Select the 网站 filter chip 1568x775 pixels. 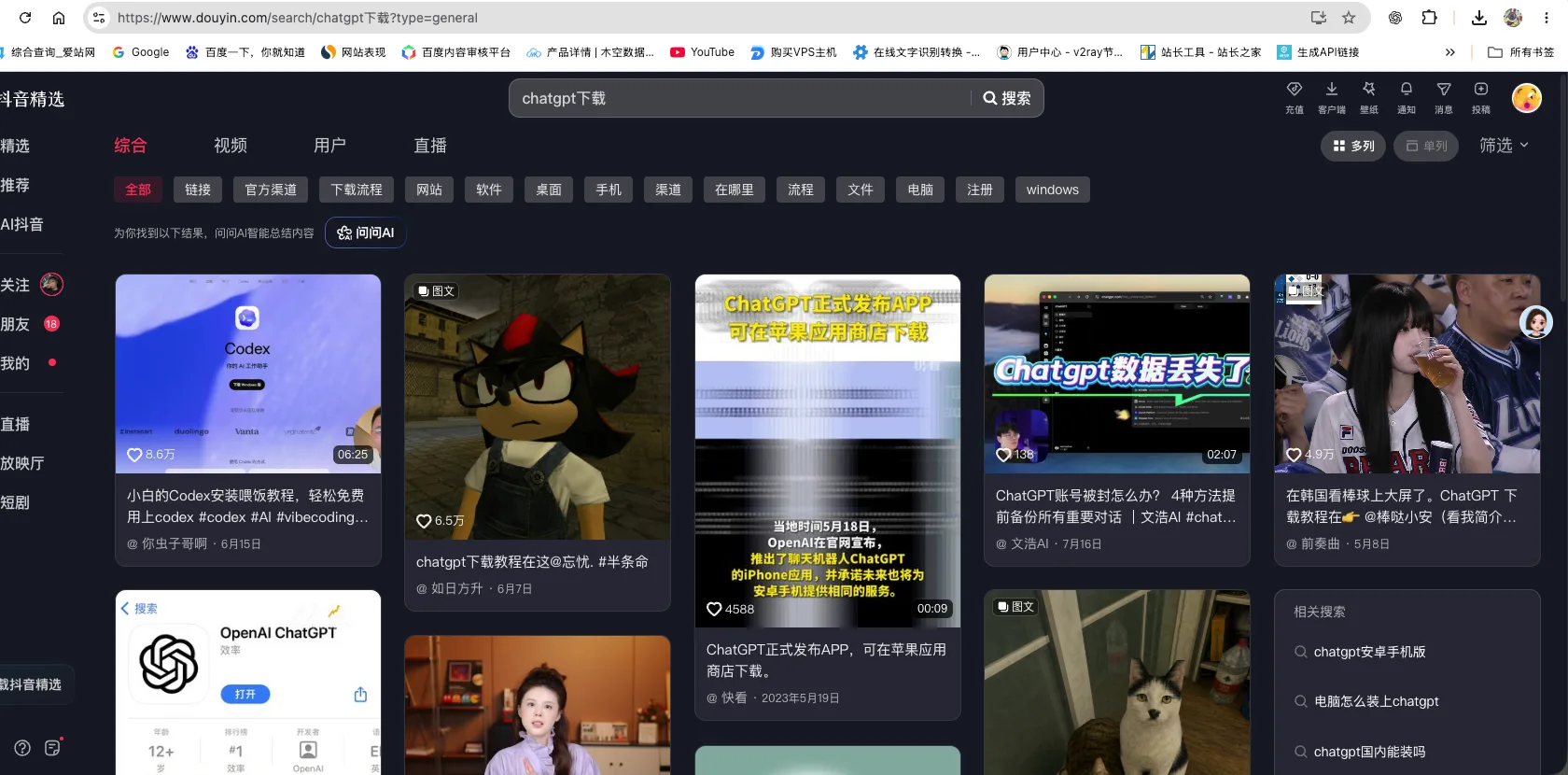click(x=429, y=190)
